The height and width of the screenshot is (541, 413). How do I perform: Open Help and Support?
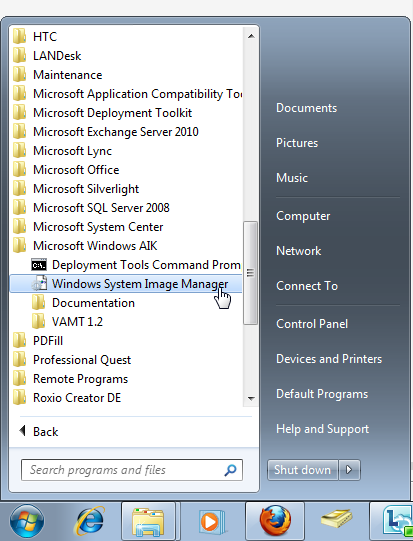(x=322, y=429)
